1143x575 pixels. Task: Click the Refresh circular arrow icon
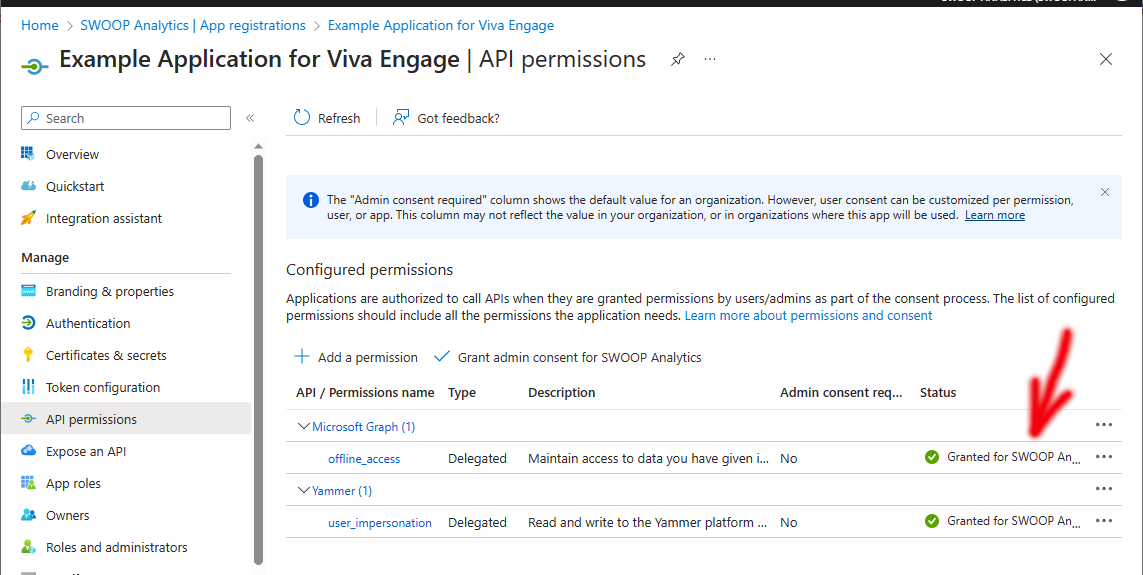point(302,117)
